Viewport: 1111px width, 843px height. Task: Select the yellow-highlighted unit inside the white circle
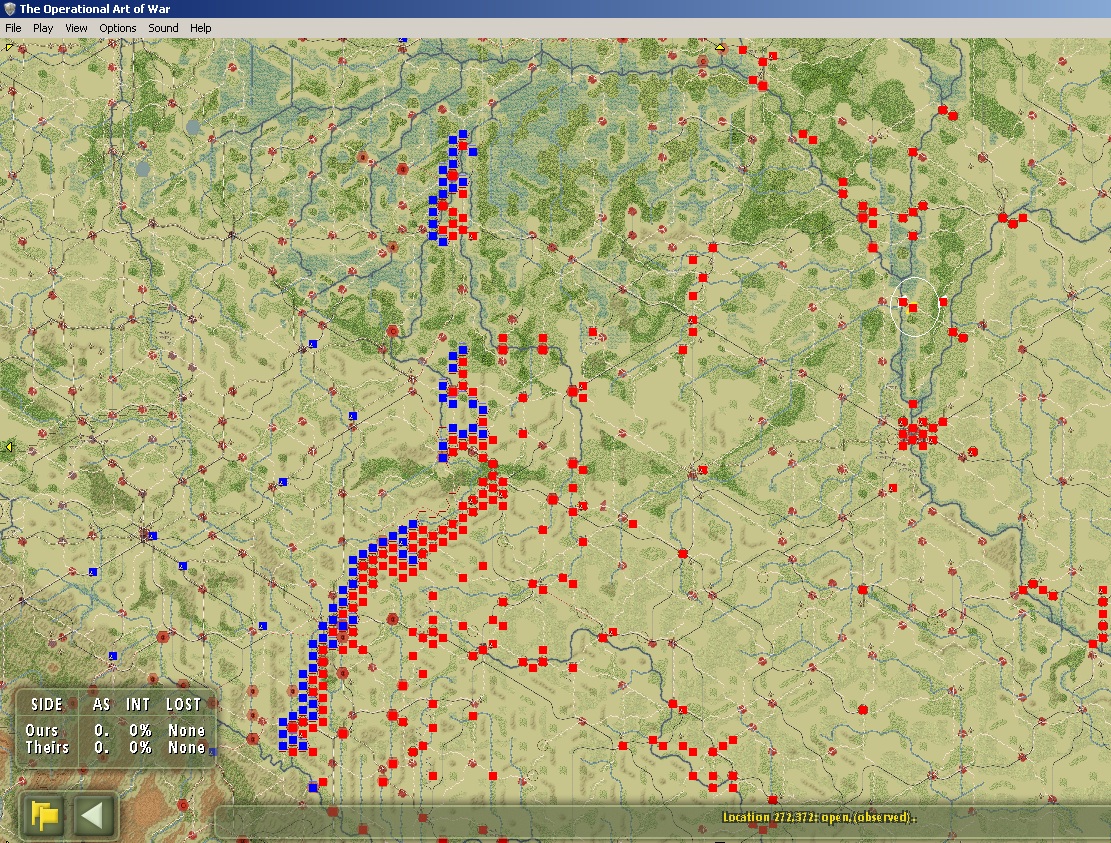913,307
